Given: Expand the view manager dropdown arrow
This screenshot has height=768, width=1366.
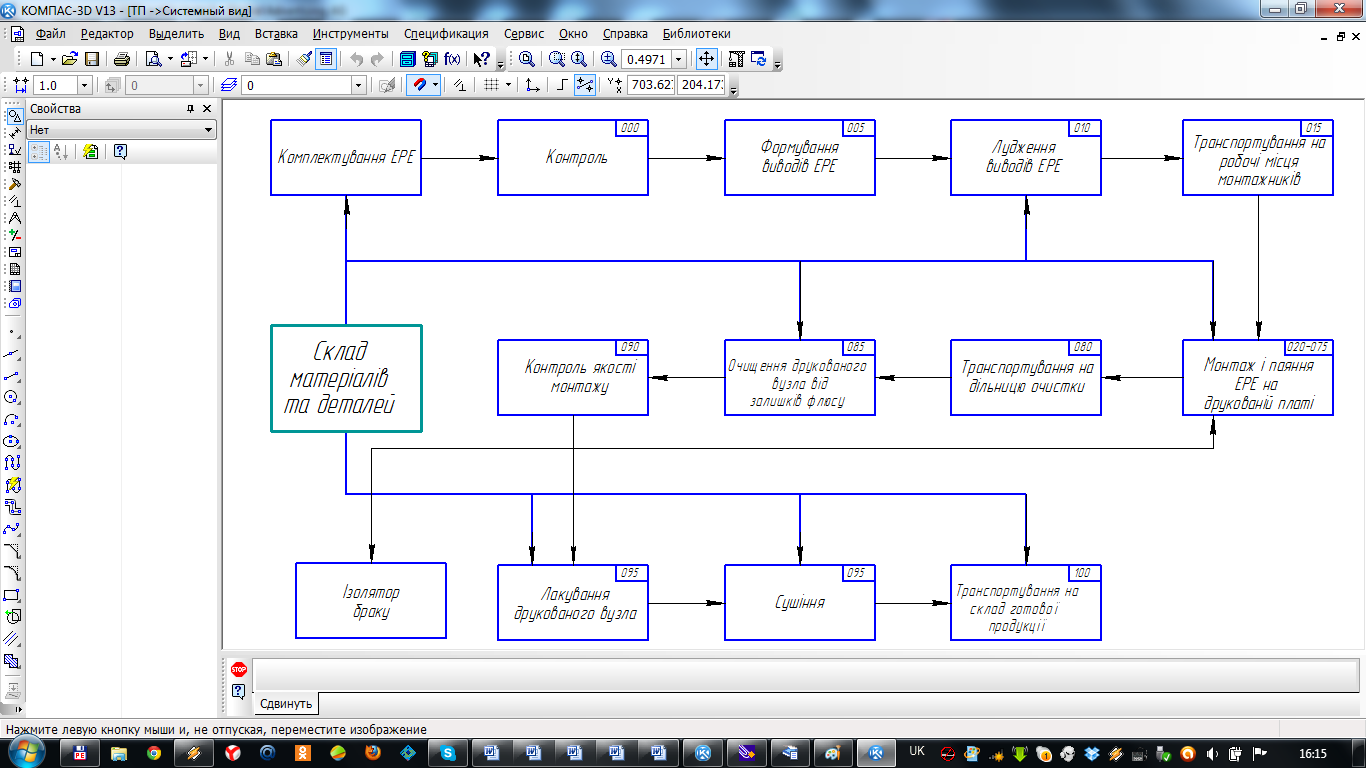Looking at the screenshot, I should click(206, 59).
